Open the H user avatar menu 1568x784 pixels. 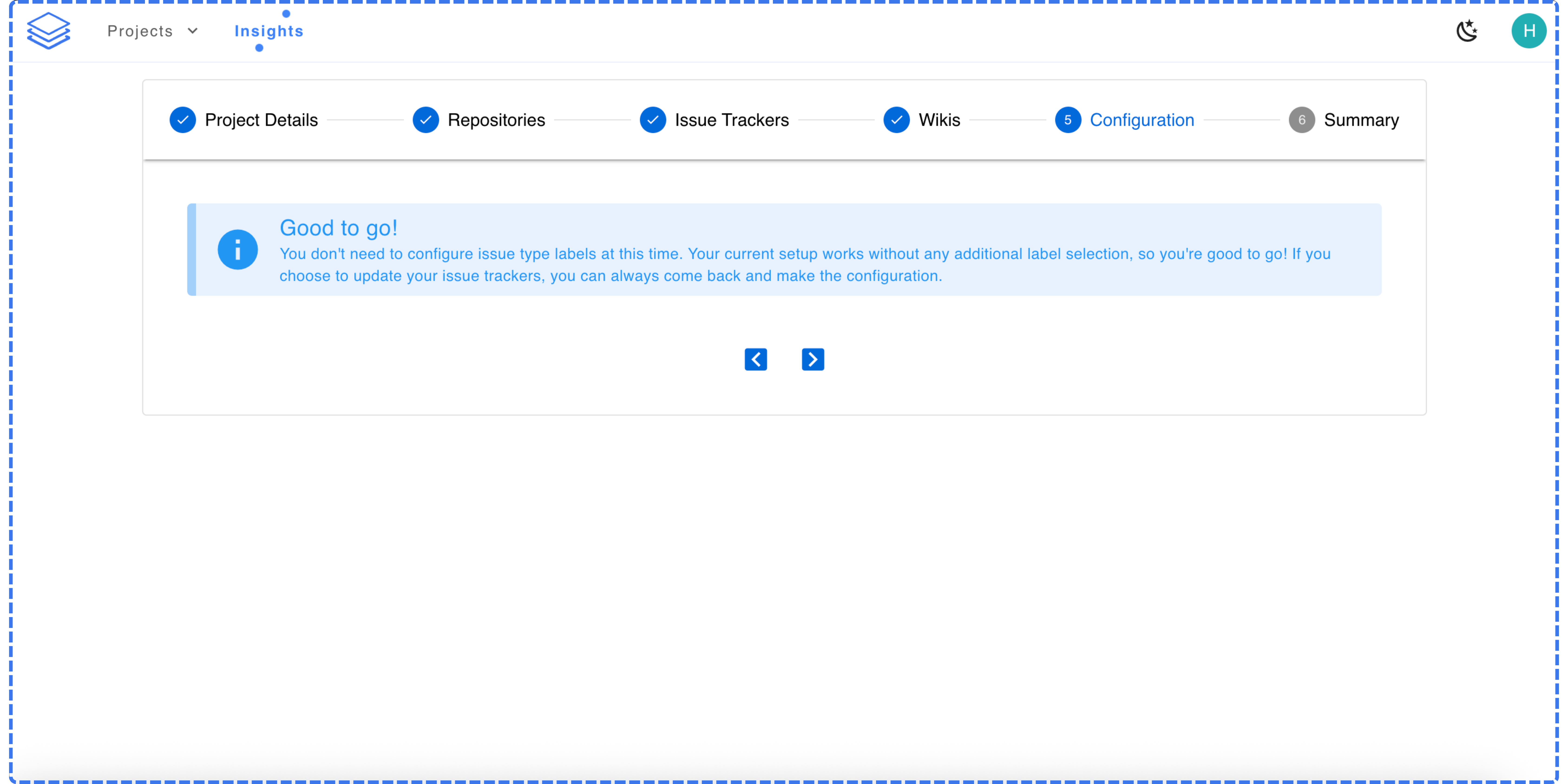click(1529, 30)
